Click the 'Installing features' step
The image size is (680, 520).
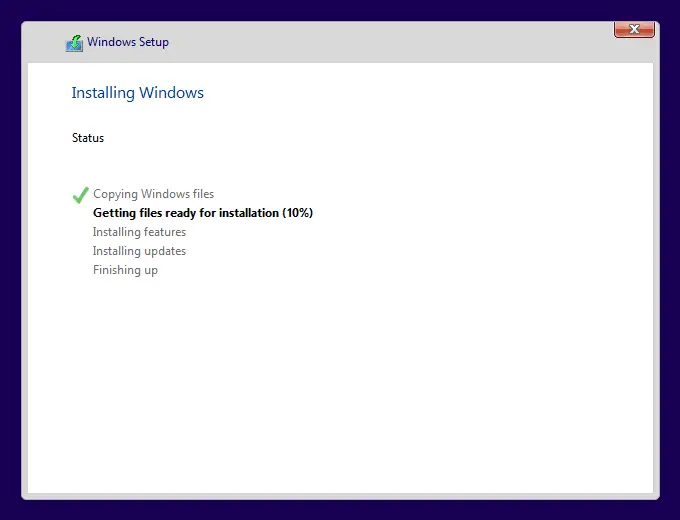coord(139,232)
